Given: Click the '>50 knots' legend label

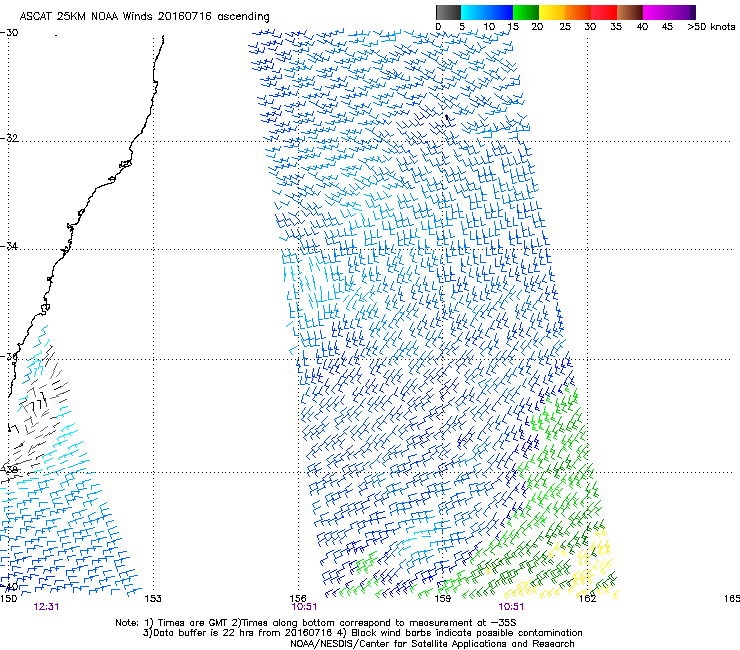Looking at the screenshot, I should 711,27.
